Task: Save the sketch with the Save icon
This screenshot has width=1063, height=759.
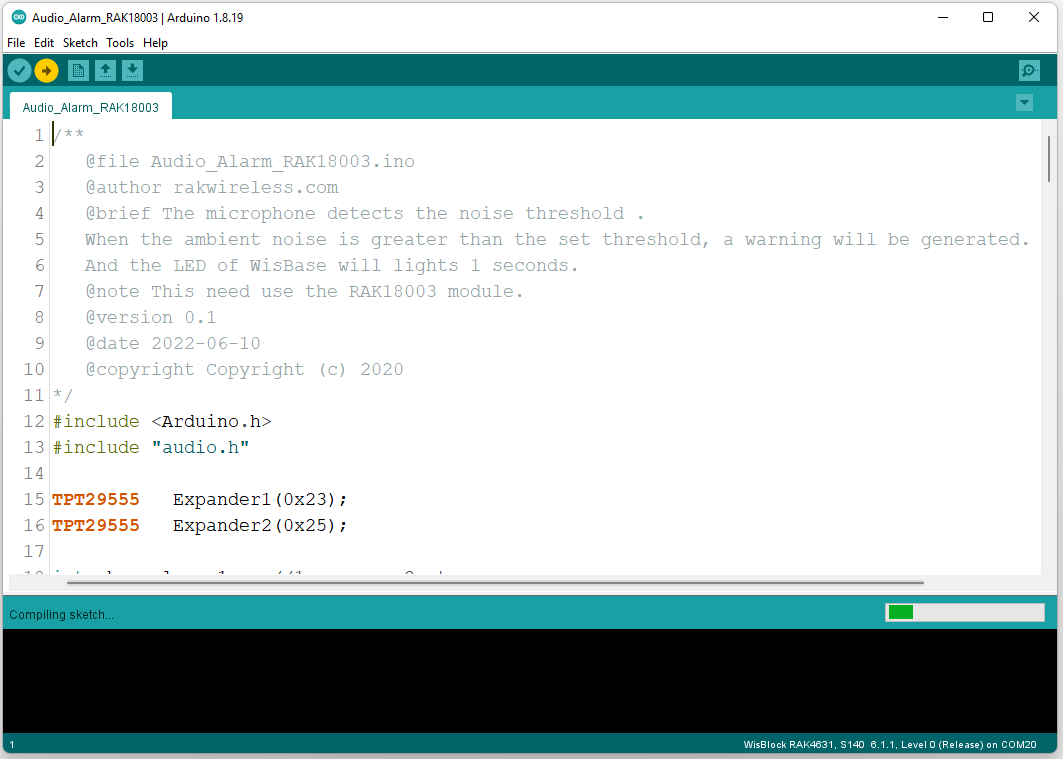Action: [132, 70]
